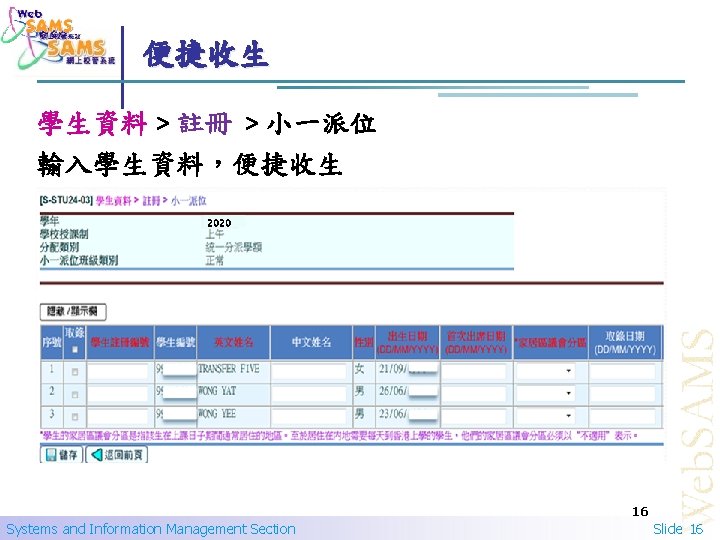Screen dimensions: 720x540
Task: Click the 出生日期 column header
Action: (407, 343)
